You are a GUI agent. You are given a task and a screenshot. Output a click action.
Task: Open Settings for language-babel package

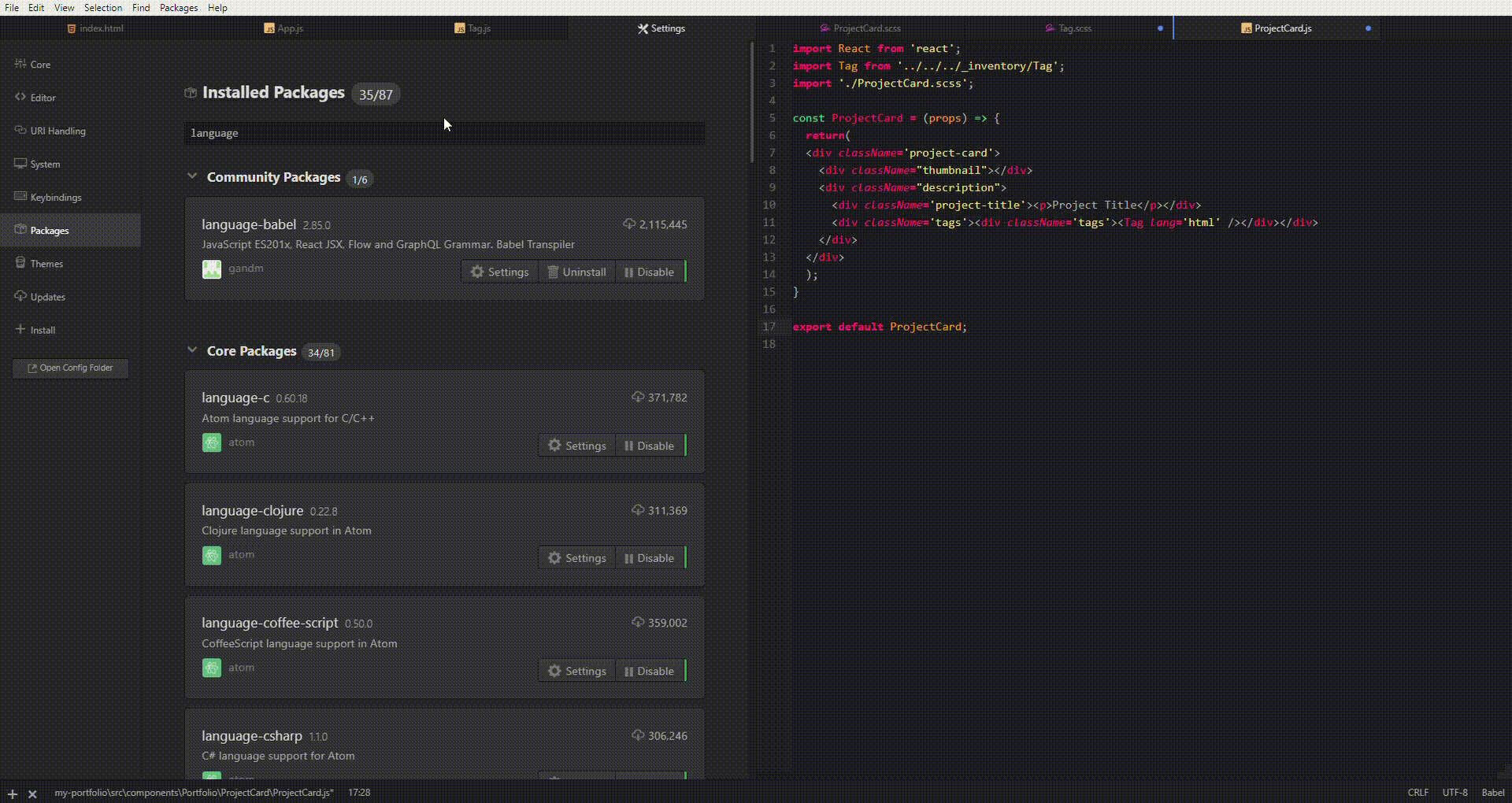(499, 272)
